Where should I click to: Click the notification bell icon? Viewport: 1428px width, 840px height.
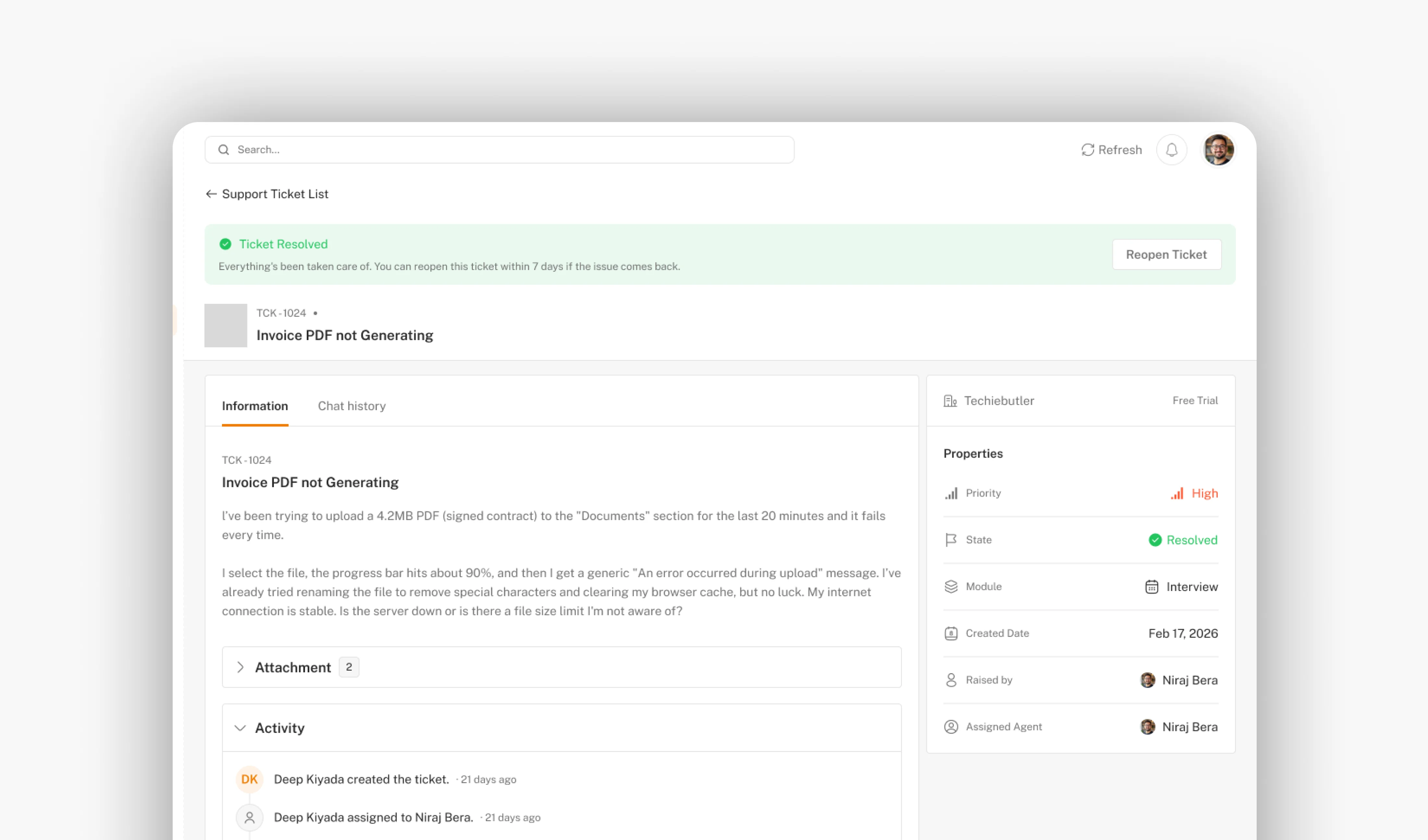[x=1171, y=150]
